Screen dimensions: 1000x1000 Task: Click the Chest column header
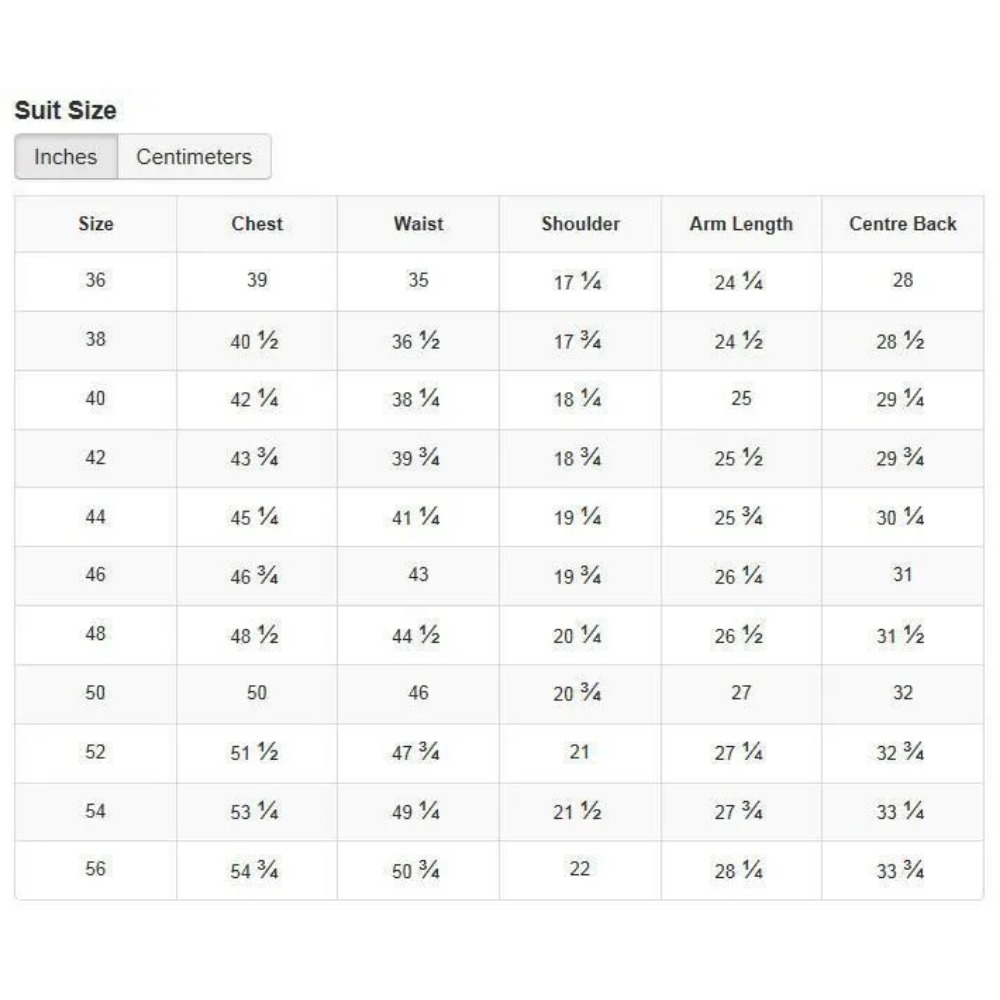[x=257, y=224]
